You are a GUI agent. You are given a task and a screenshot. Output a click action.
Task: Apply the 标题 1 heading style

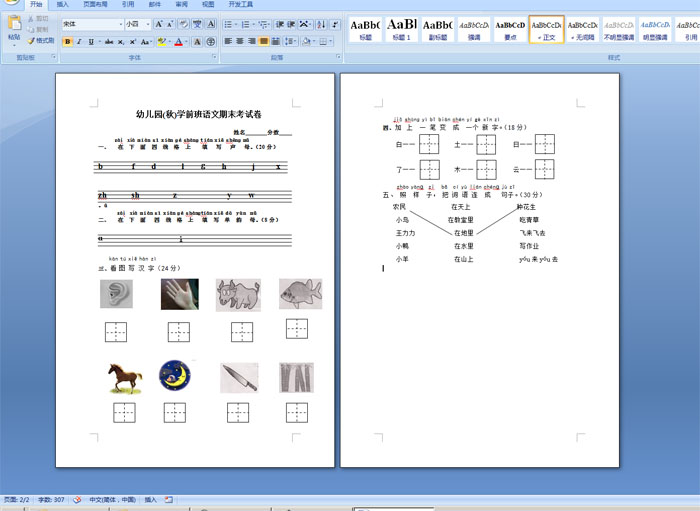coord(401,29)
